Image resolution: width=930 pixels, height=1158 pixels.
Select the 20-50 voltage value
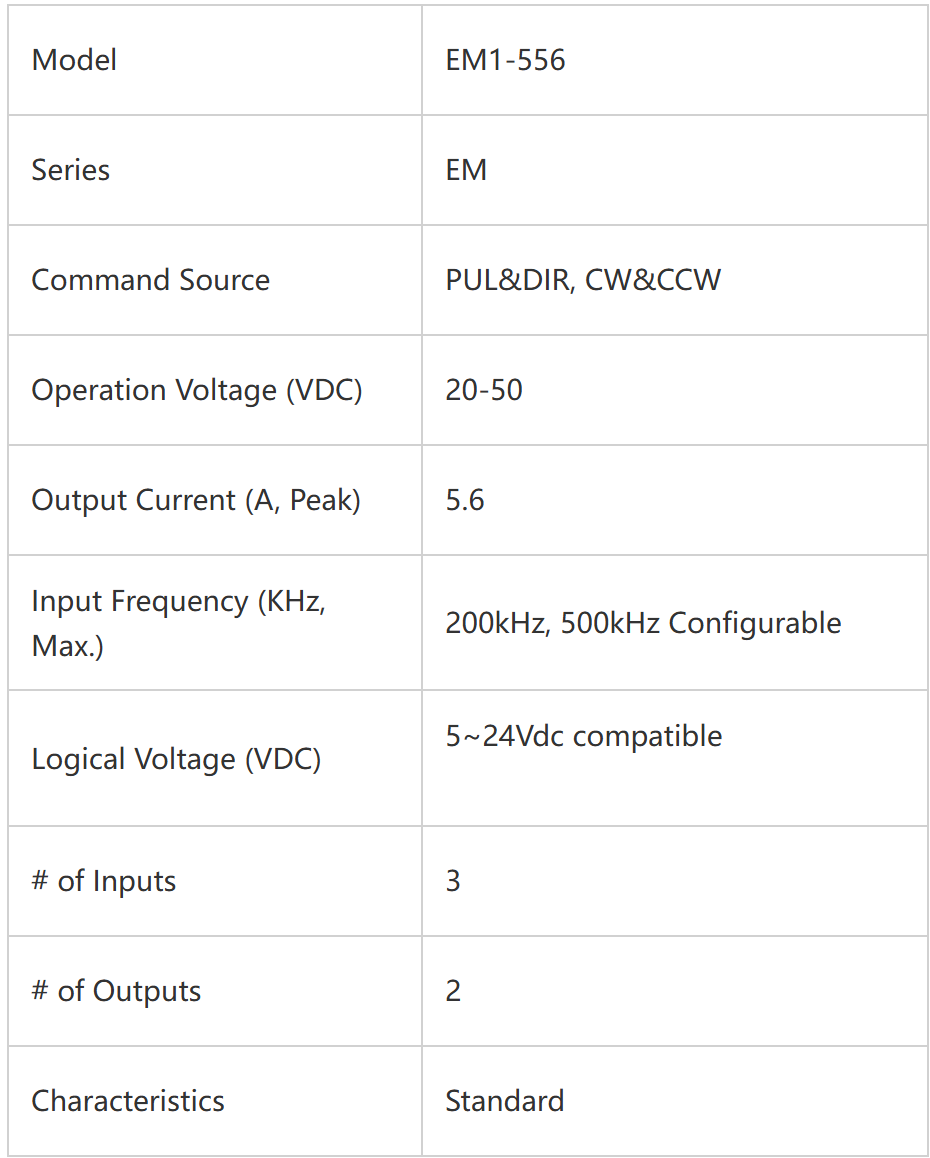(x=484, y=390)
